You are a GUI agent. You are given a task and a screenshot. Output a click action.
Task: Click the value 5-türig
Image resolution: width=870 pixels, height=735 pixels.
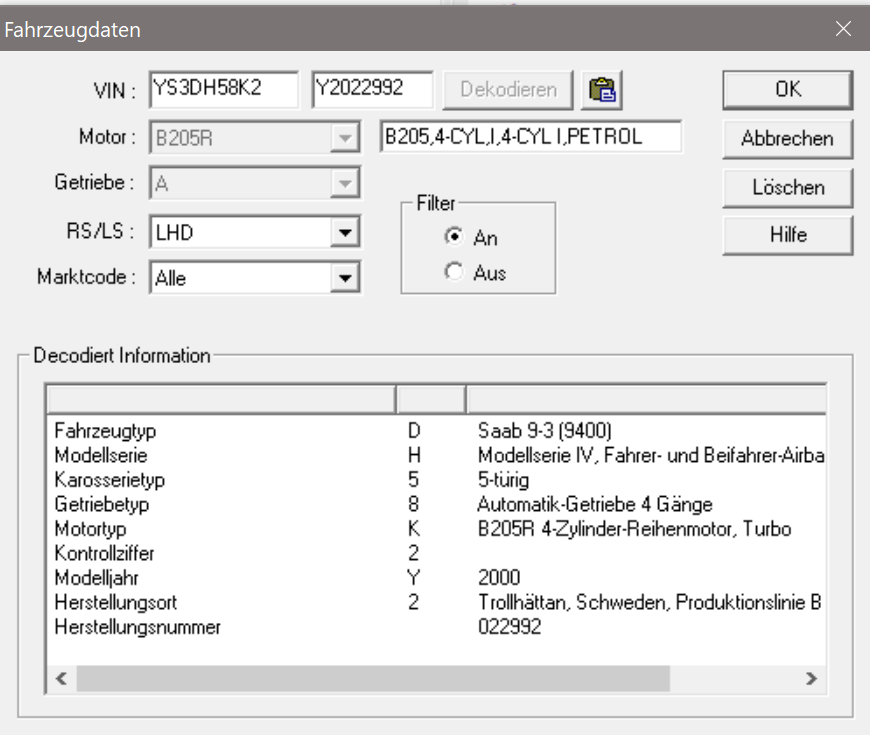503,480
